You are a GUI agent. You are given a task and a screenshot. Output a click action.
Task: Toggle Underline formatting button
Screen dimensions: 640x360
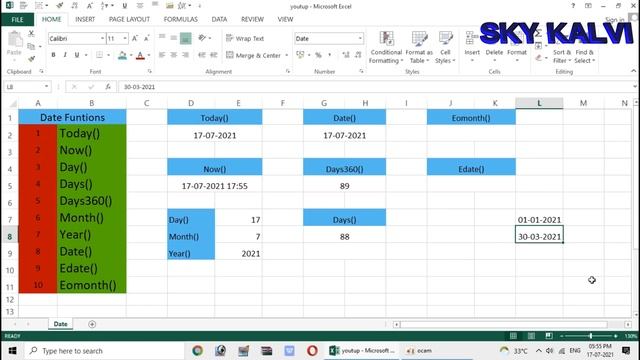point(76,55)
